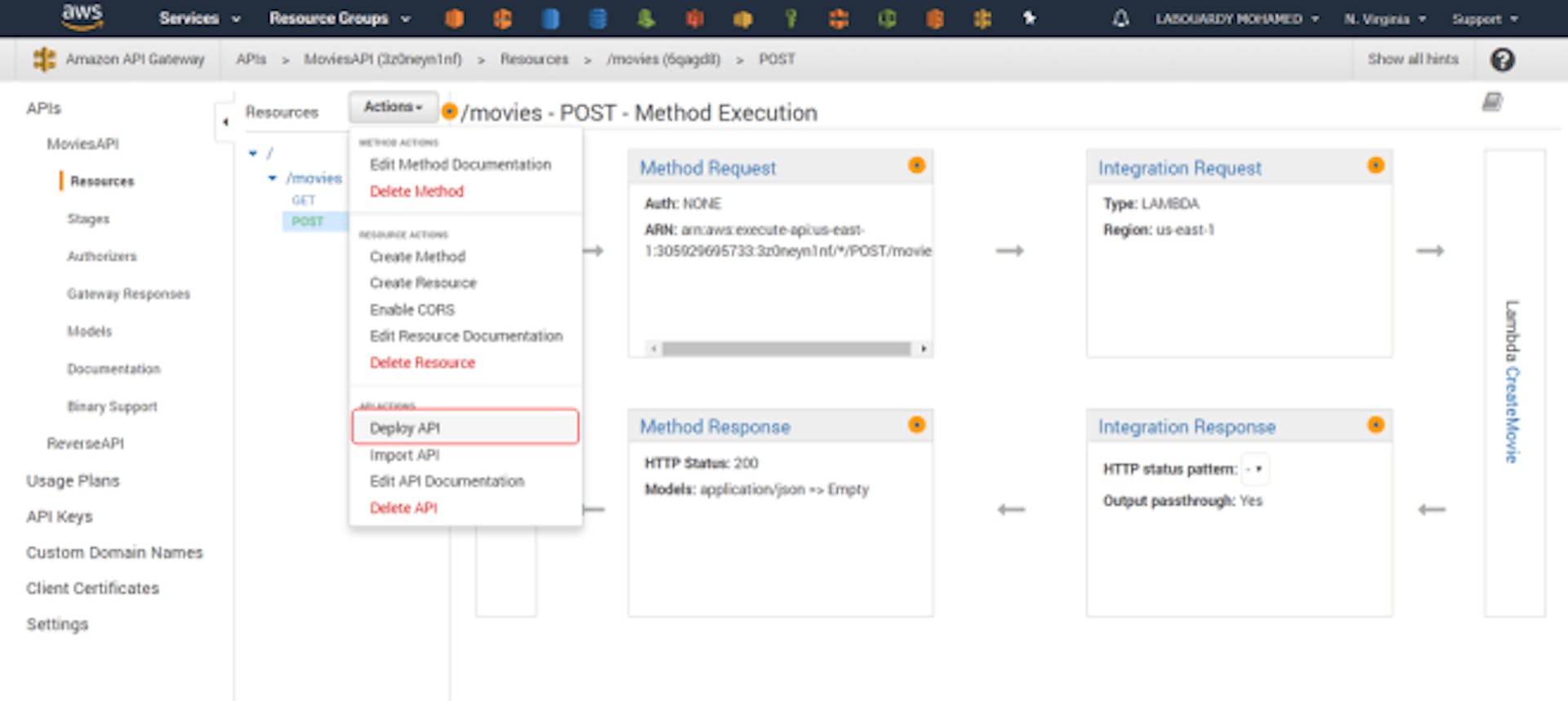Click the orange hint dot on Integration Response

(x=1375, y=424)
